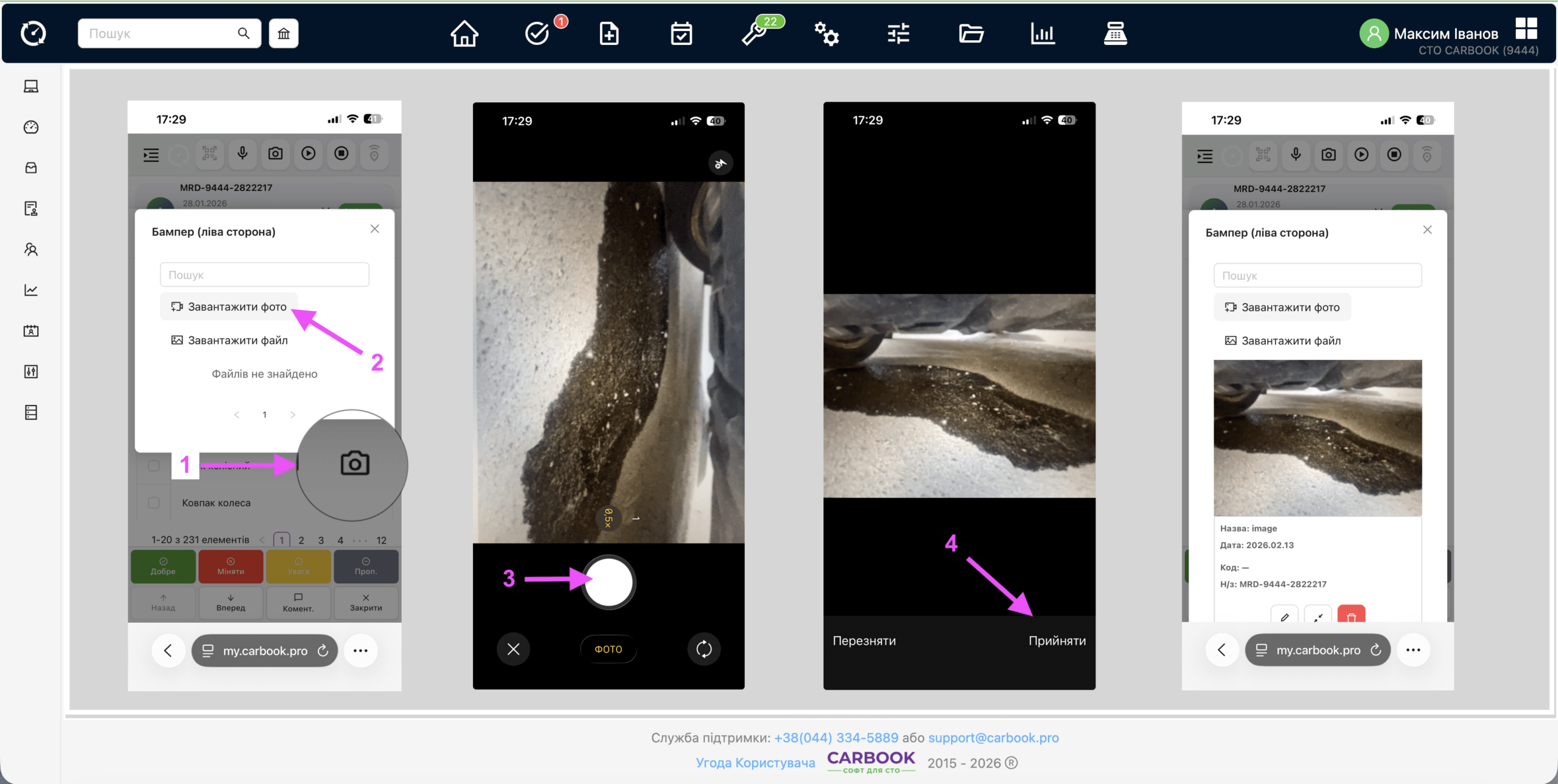Open the cash register icon
1558x784 pixels.
coord(1115,33)
